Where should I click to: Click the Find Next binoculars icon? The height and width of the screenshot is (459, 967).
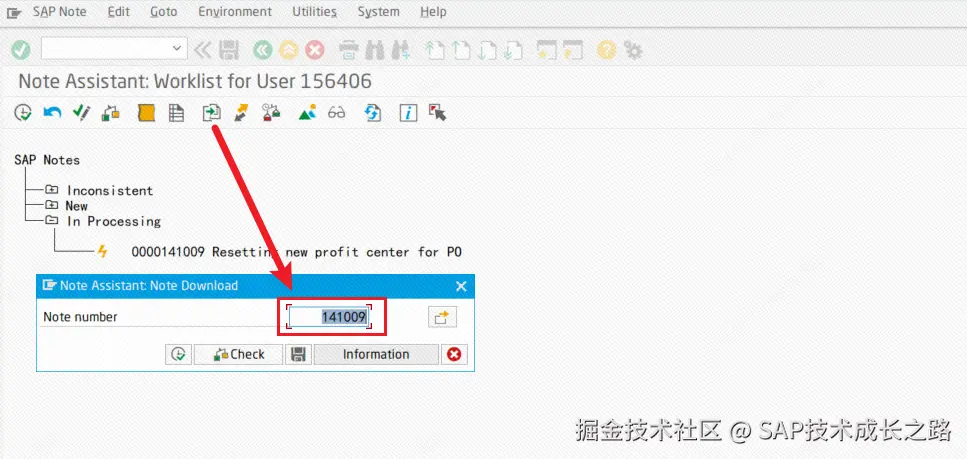click(401, 50)
